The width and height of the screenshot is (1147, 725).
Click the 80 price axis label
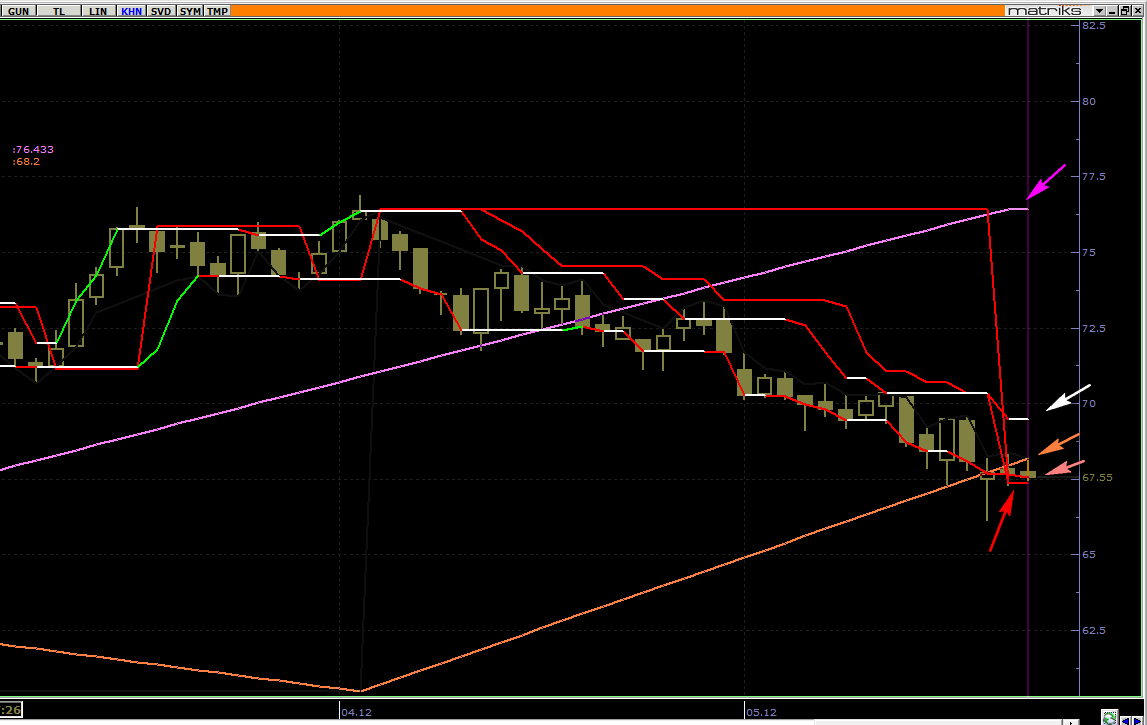tap(1089, 101)
